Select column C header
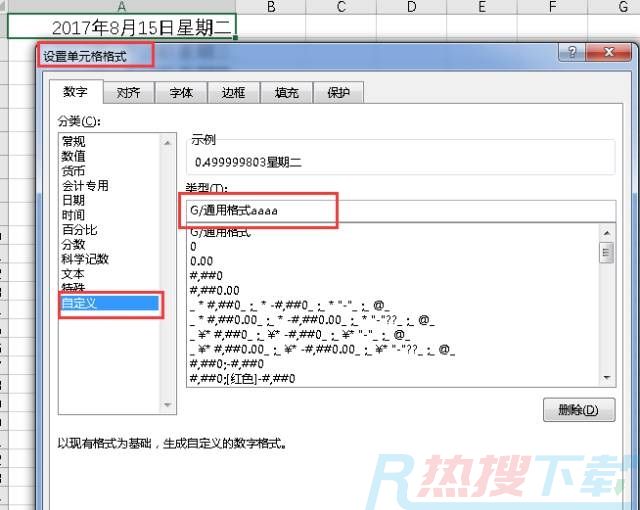The height and width of the screenshot is (510, 640). tap(341, 7)
